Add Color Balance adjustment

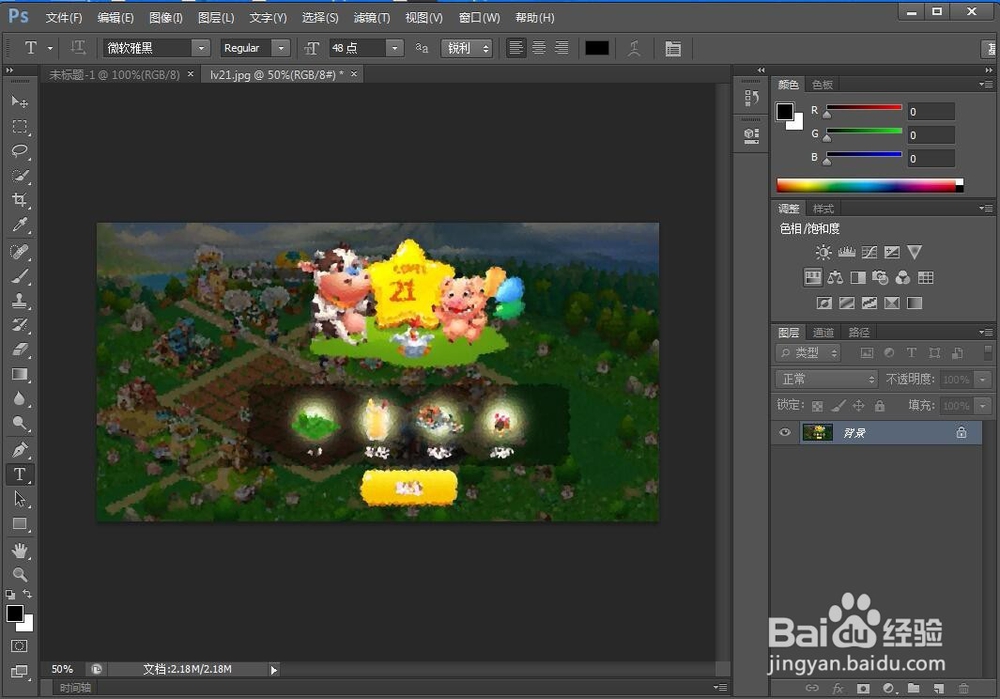[835, 277]
